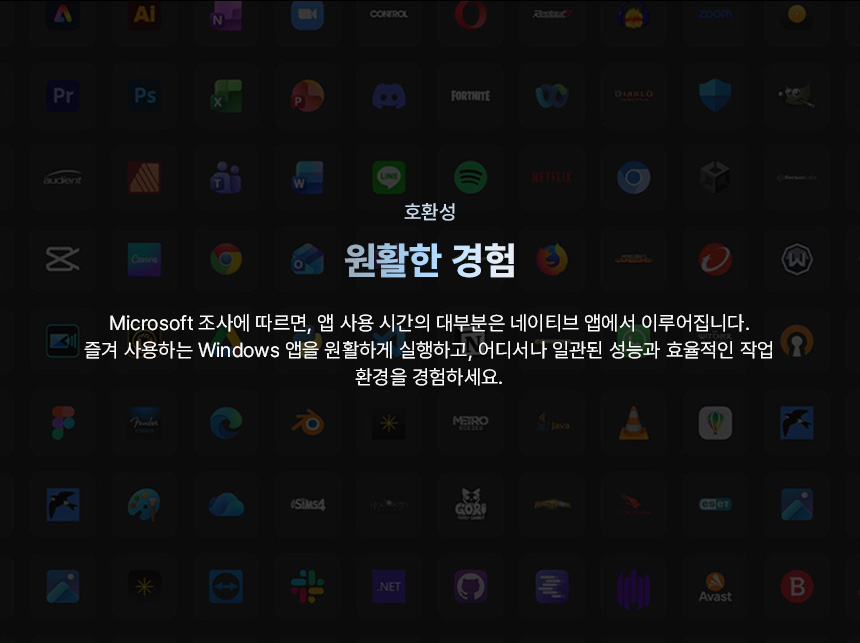Select the TeamViewer arrows icon
Image resolution: width=860 pixels, height=643 pixels.
(x=226, y=586)
